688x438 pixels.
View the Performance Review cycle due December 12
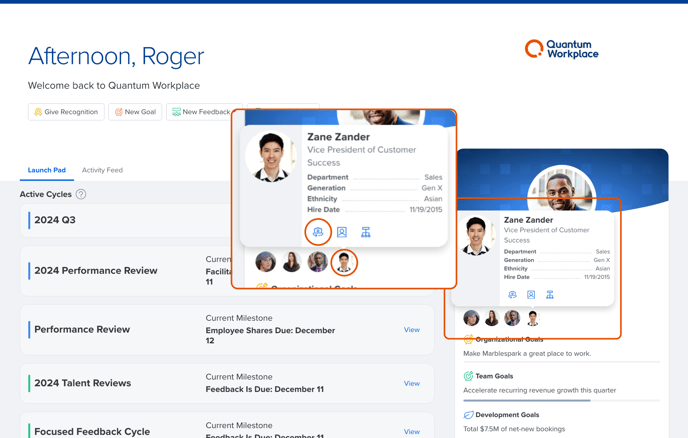(412, 330)
